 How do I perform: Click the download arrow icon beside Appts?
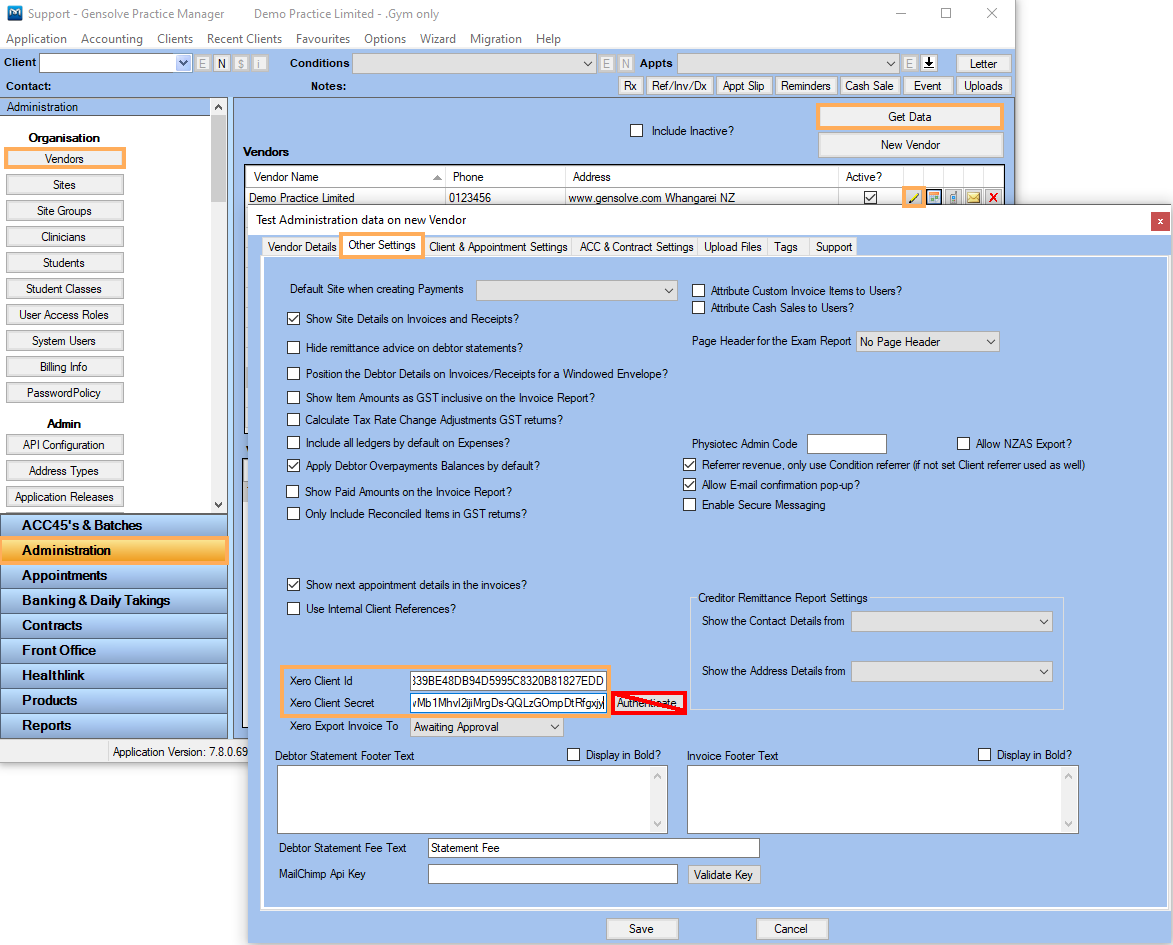tap(929, 63)
